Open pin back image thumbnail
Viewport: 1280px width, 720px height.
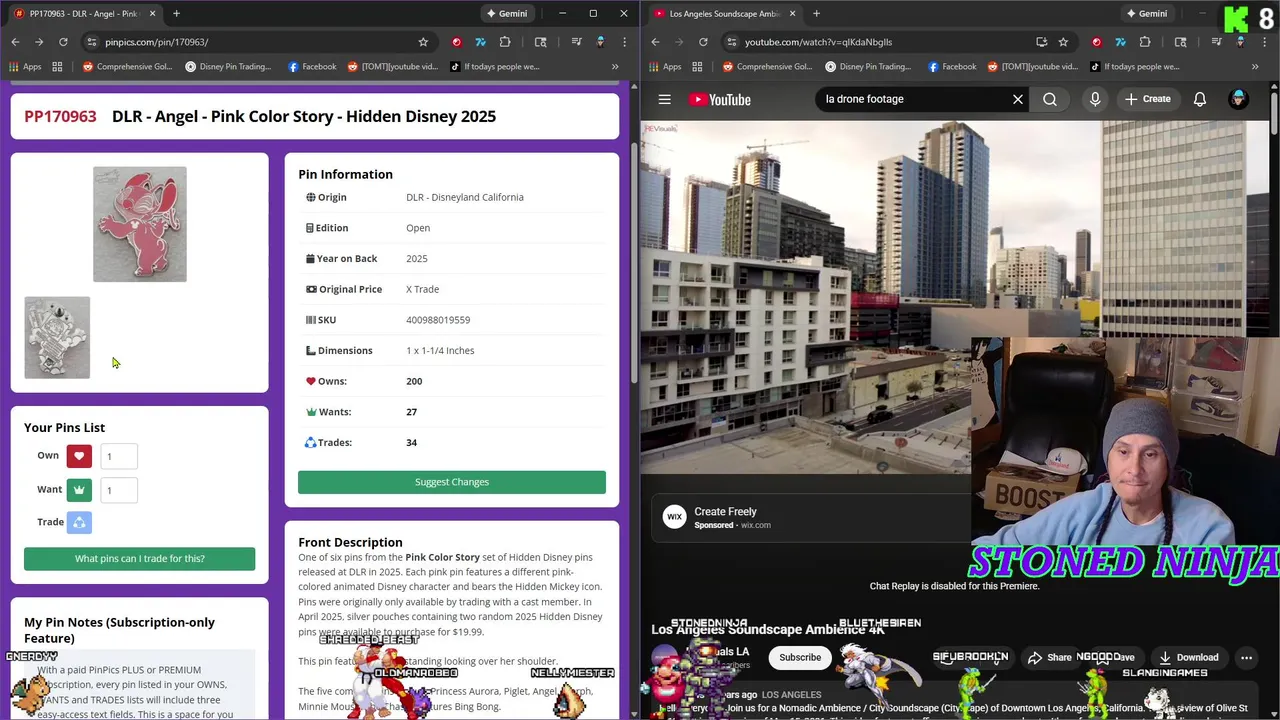point(57,338)
